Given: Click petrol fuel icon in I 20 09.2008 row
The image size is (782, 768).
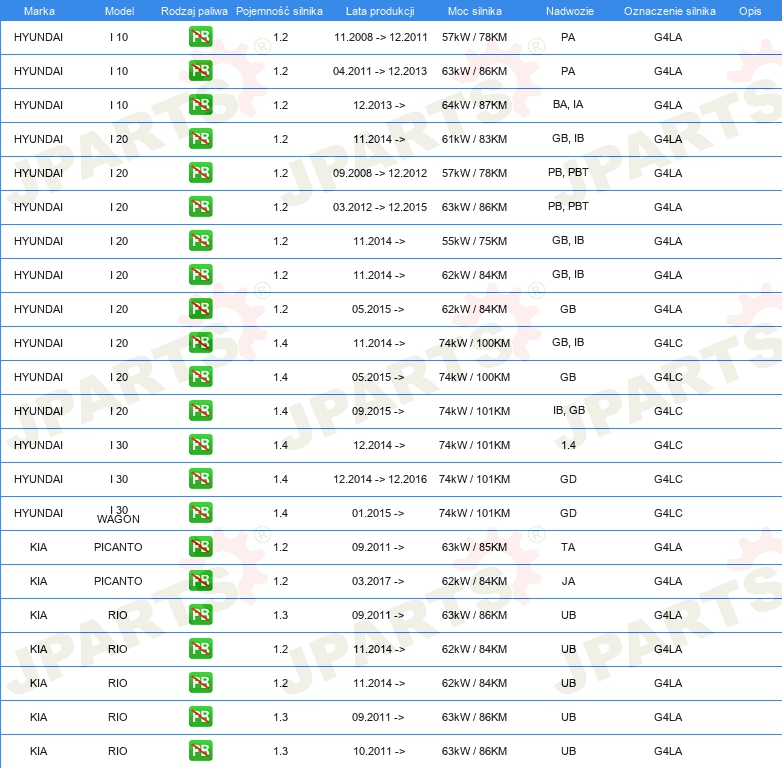Looking at the screenshot, I should click(200, 173).
